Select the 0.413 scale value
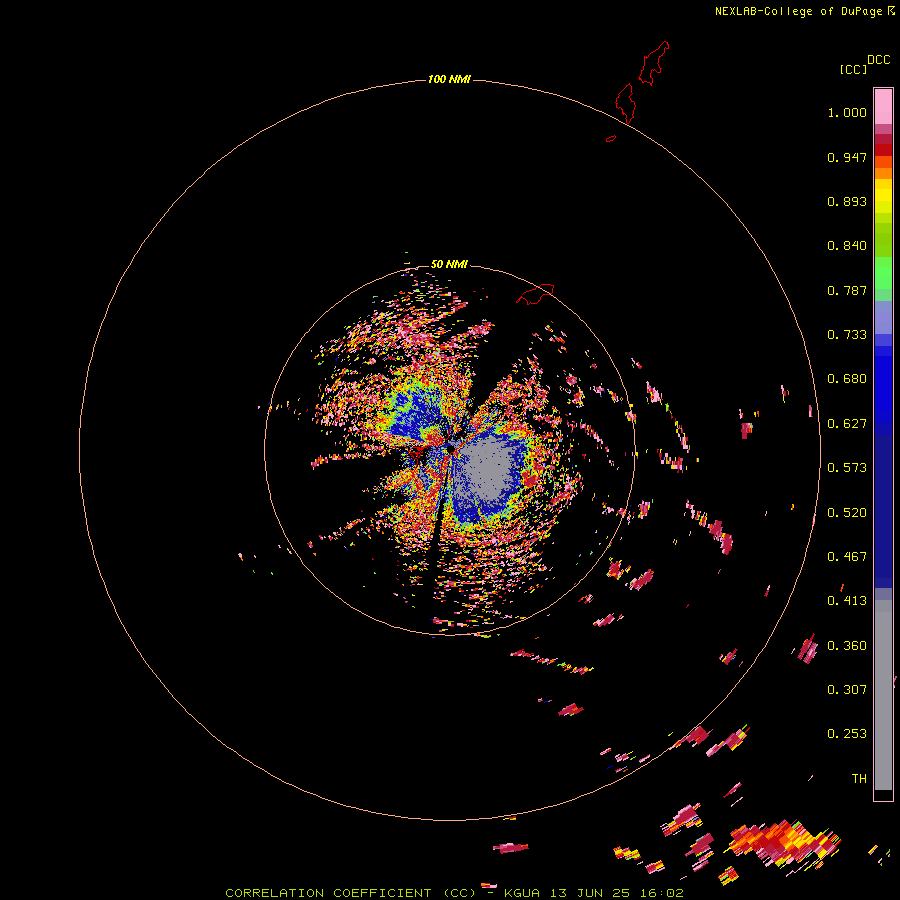Screen dimensions: 900x900 tap(847, 601)
